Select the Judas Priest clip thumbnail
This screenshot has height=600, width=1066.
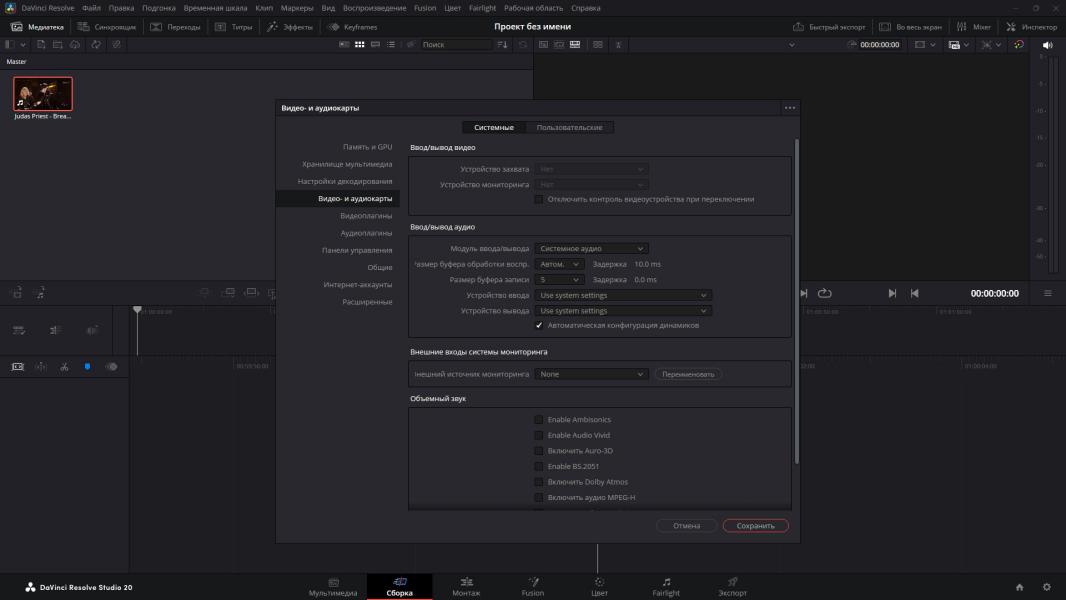coord(43,94)
